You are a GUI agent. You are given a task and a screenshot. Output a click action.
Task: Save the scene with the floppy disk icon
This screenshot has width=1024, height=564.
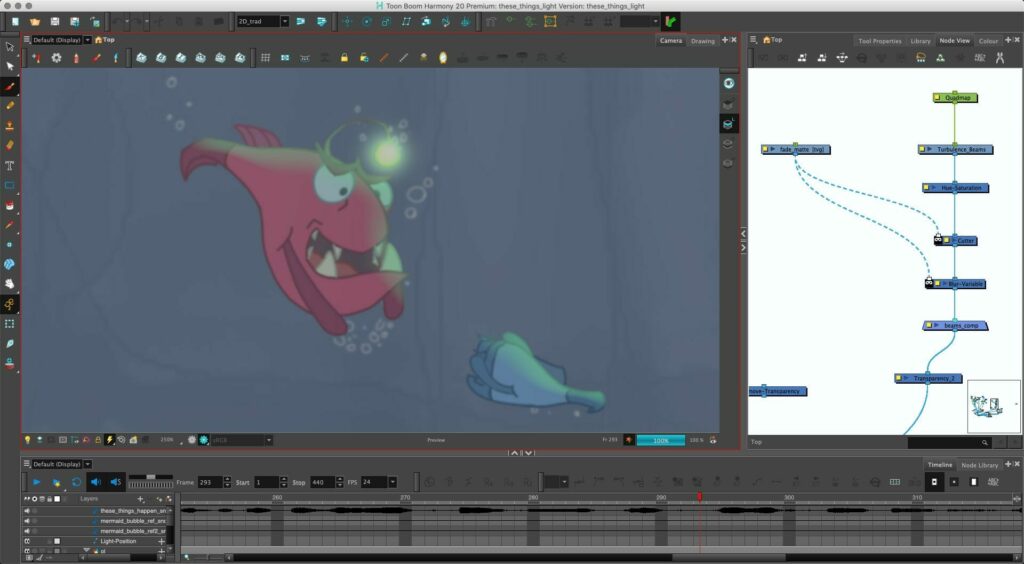click(55, 22)
